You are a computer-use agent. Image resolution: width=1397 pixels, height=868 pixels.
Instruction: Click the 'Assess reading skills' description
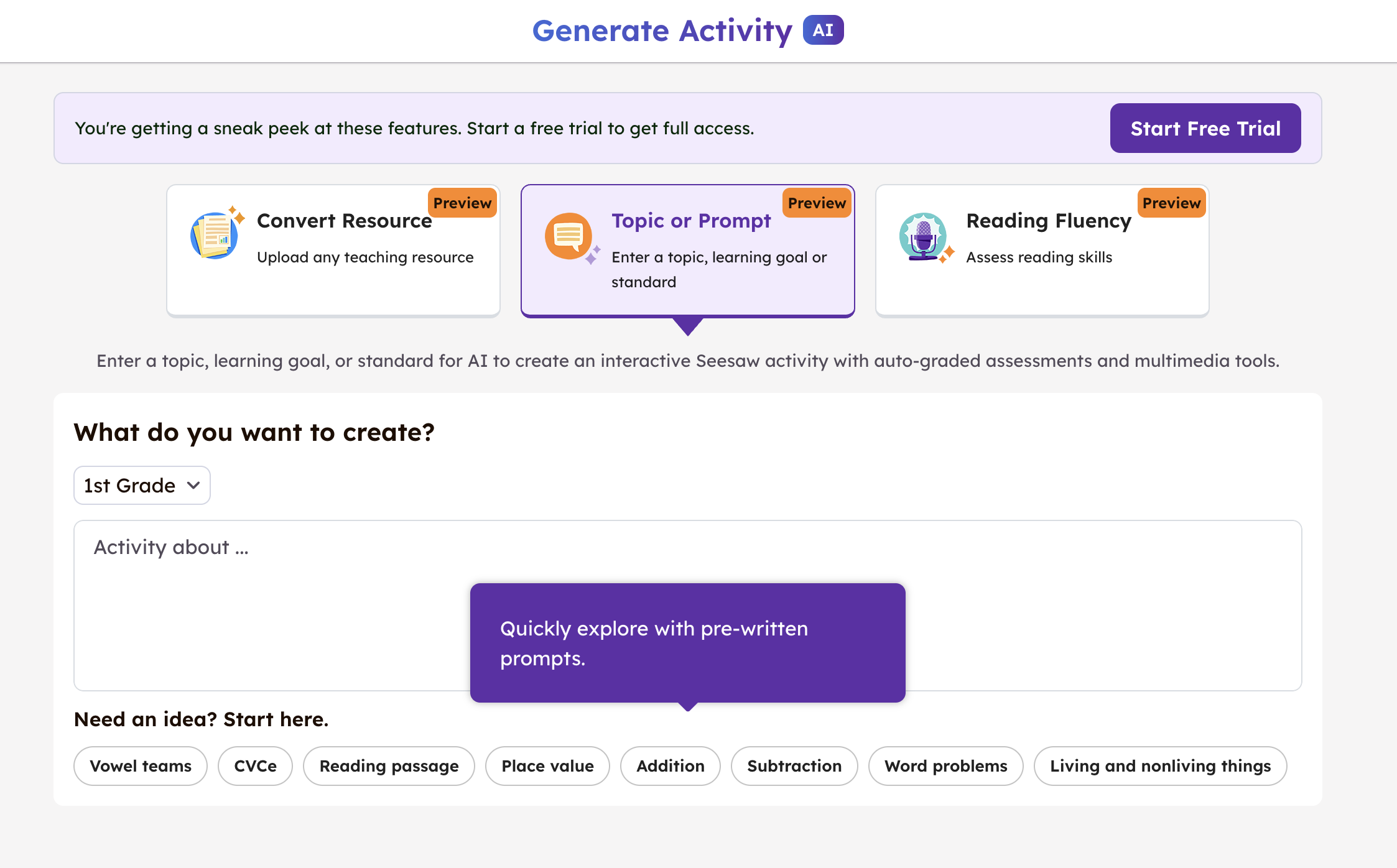[x=1039, y=257]
